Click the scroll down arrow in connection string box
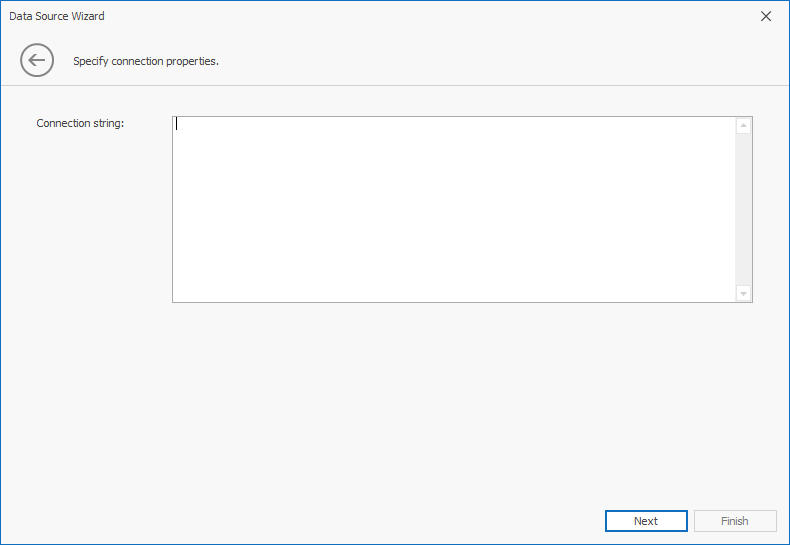790x545 pixels. (x=743, y=293)
